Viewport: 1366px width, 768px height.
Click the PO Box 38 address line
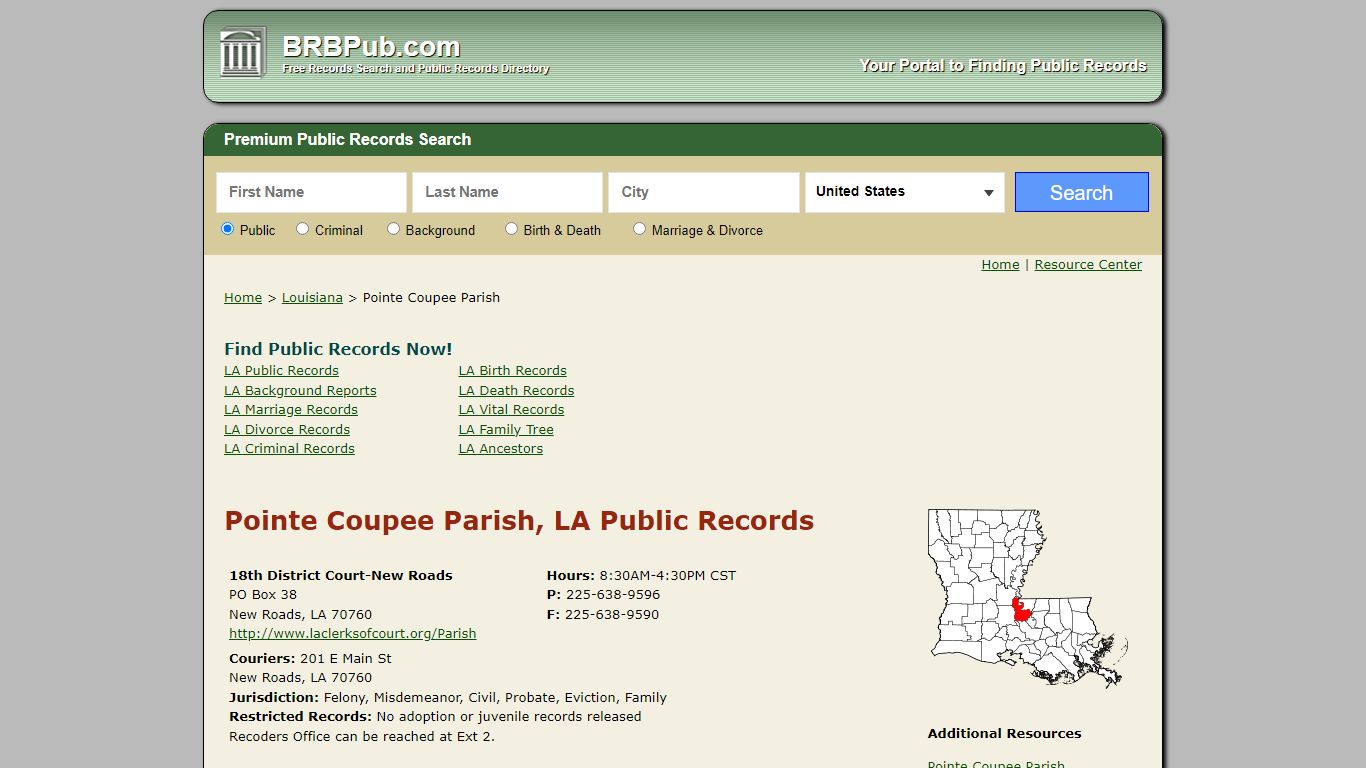263,595
